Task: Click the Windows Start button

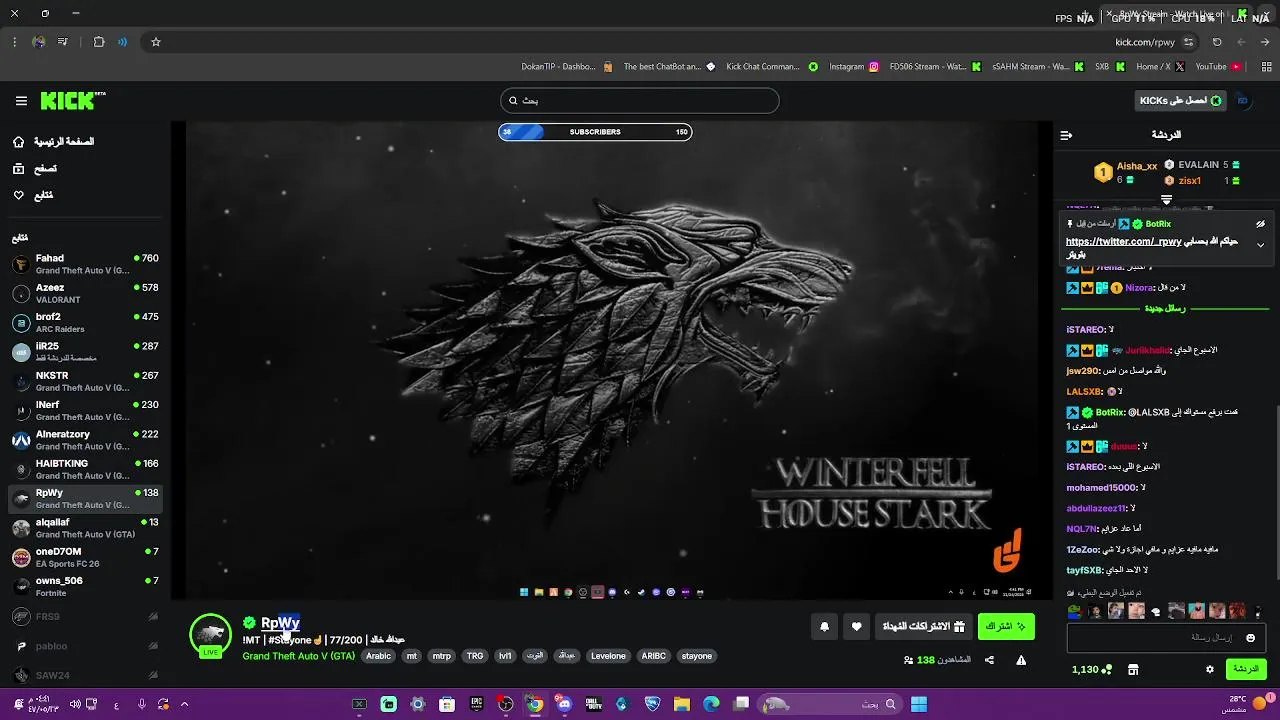Action: 918,704
